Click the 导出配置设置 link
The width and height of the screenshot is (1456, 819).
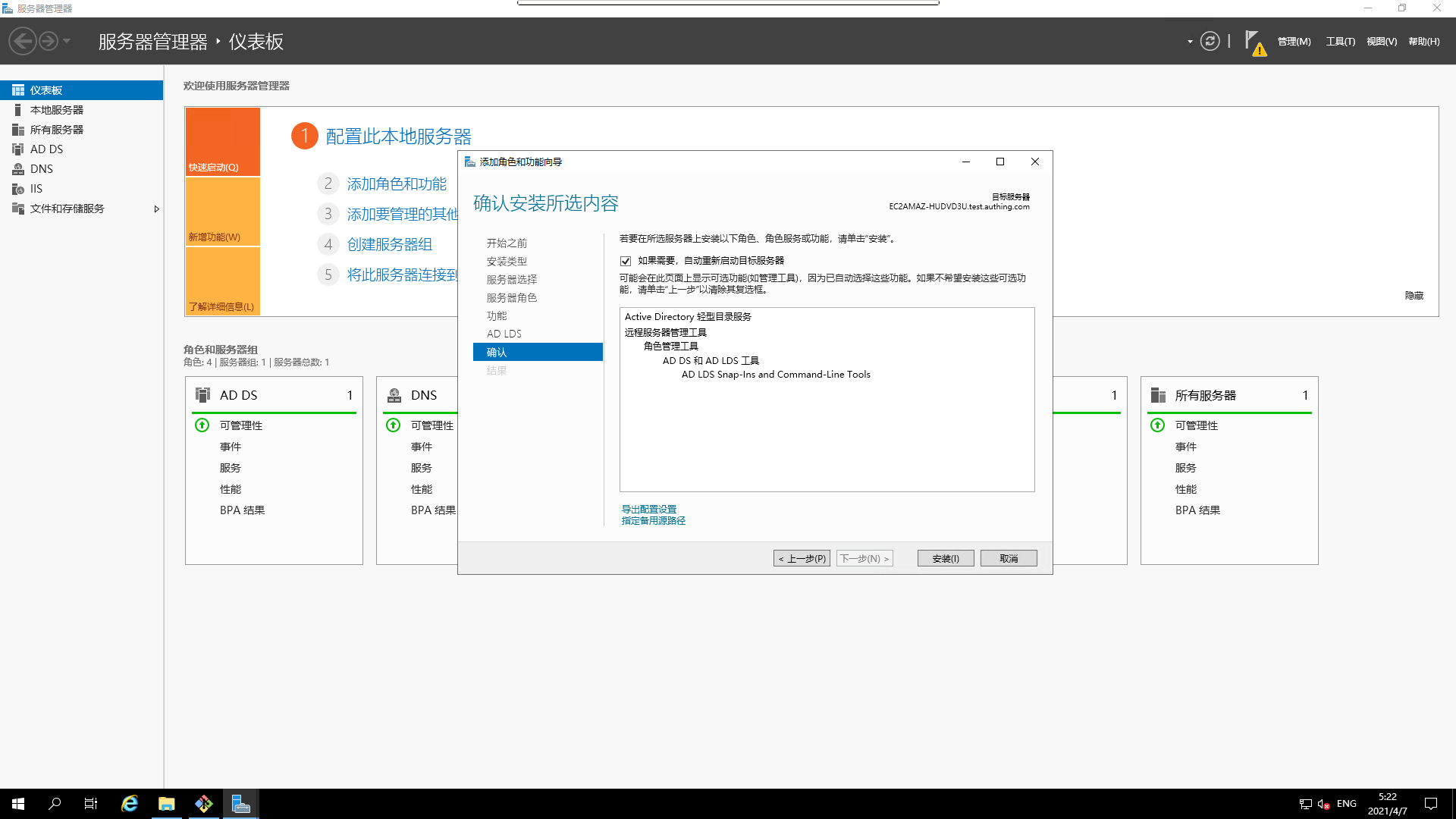[x=648, y=509]
